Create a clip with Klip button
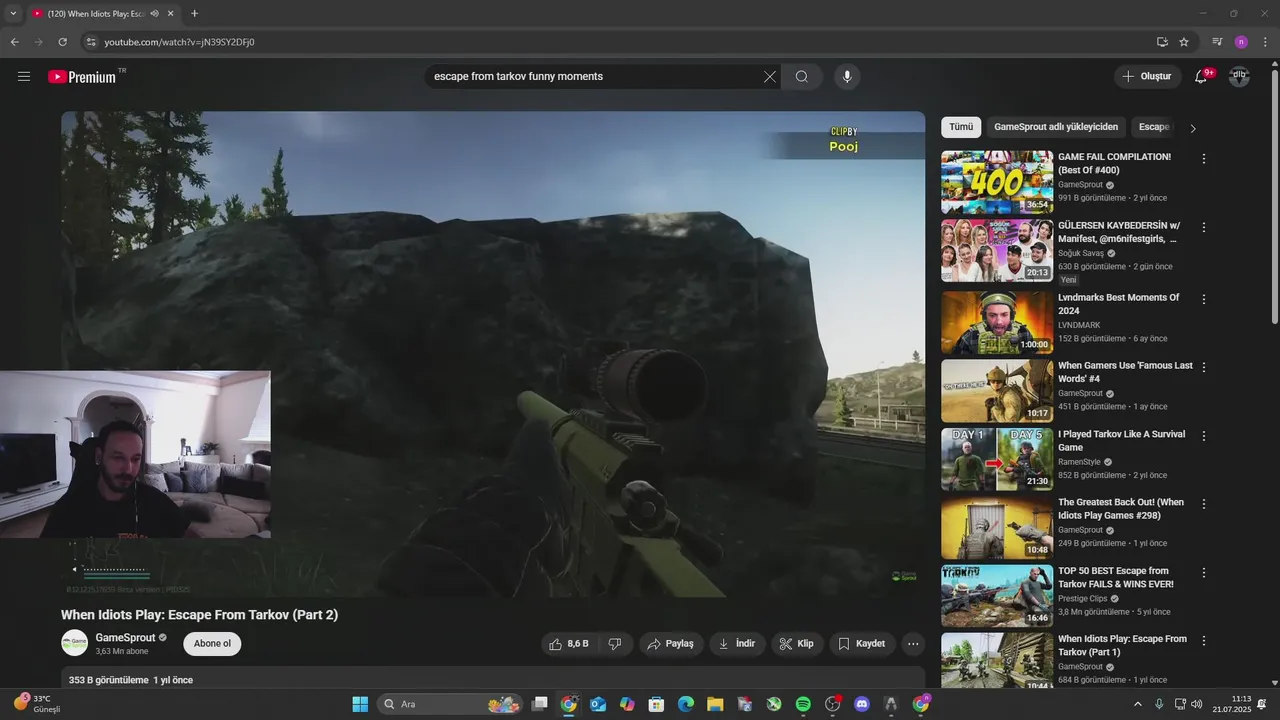Image resolution: width=1280 pixels, height=720 pixels. (x=797, y=644)
